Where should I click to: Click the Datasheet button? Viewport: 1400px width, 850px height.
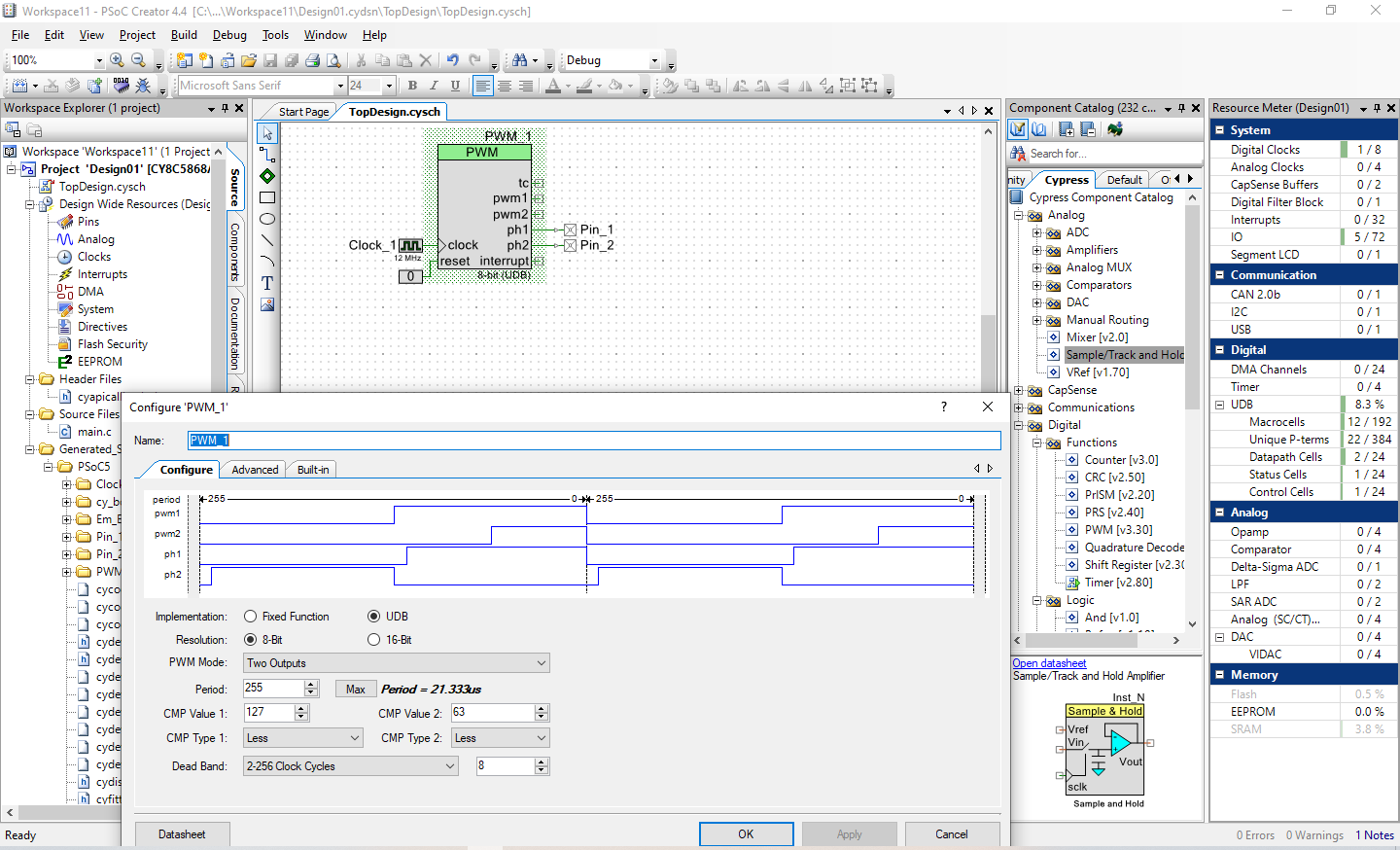182,834
